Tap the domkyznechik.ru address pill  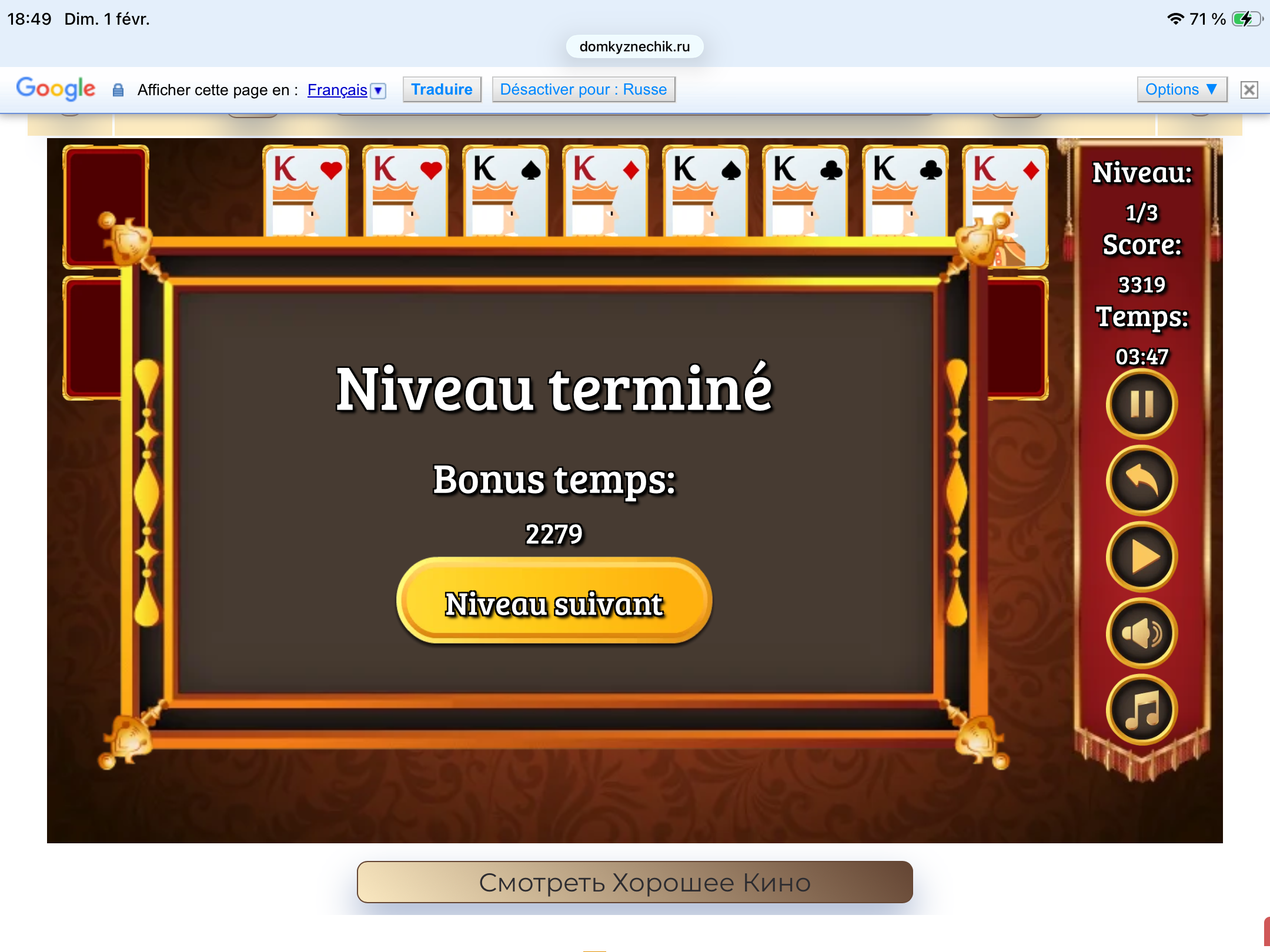[634, 46]
